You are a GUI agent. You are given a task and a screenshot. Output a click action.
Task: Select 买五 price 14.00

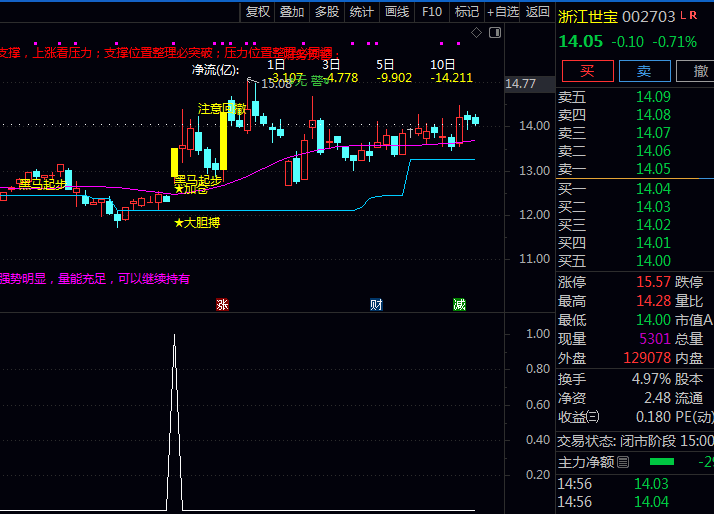653,261
